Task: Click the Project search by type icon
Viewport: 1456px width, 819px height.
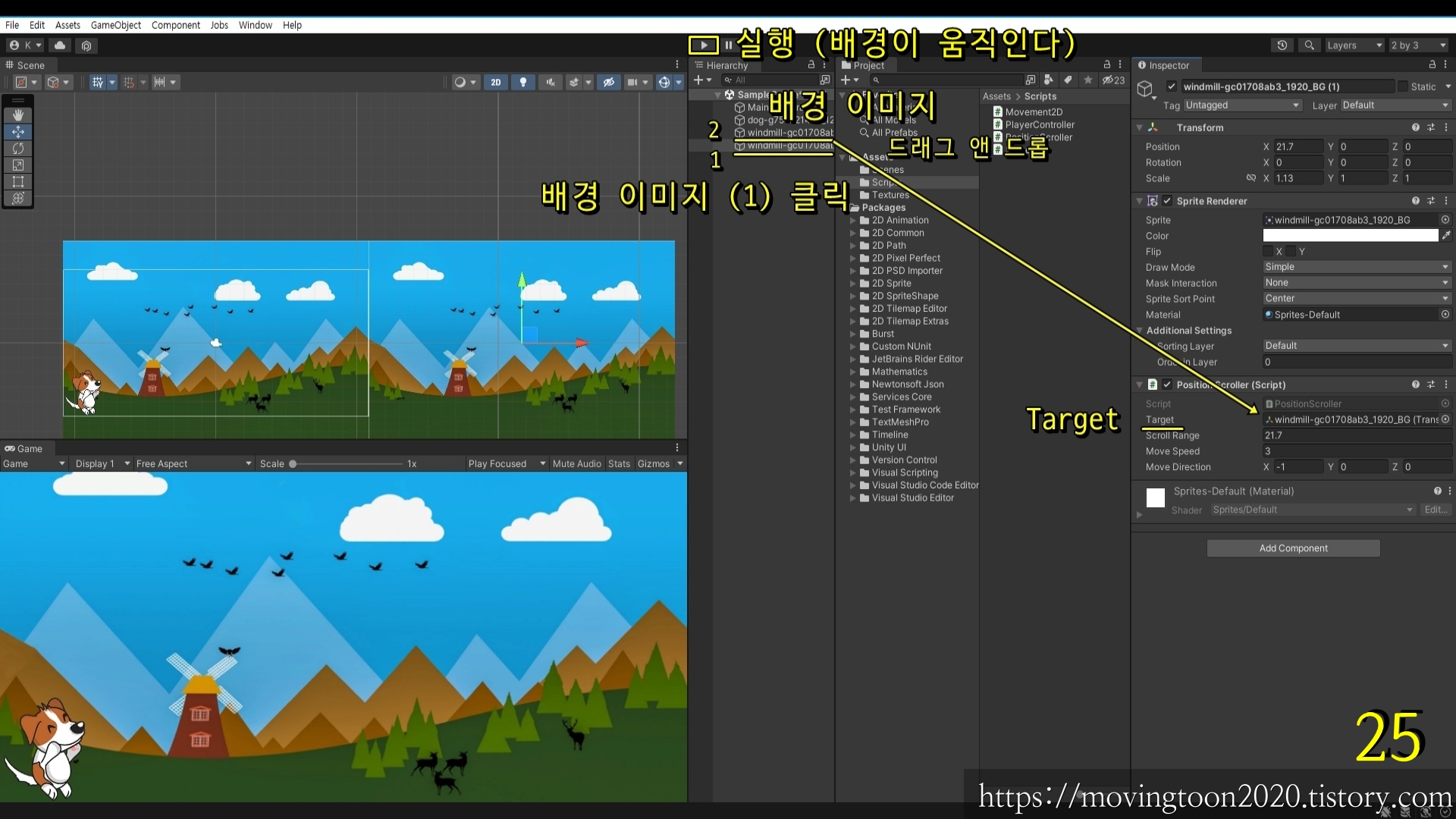Action: [1049, 80]
